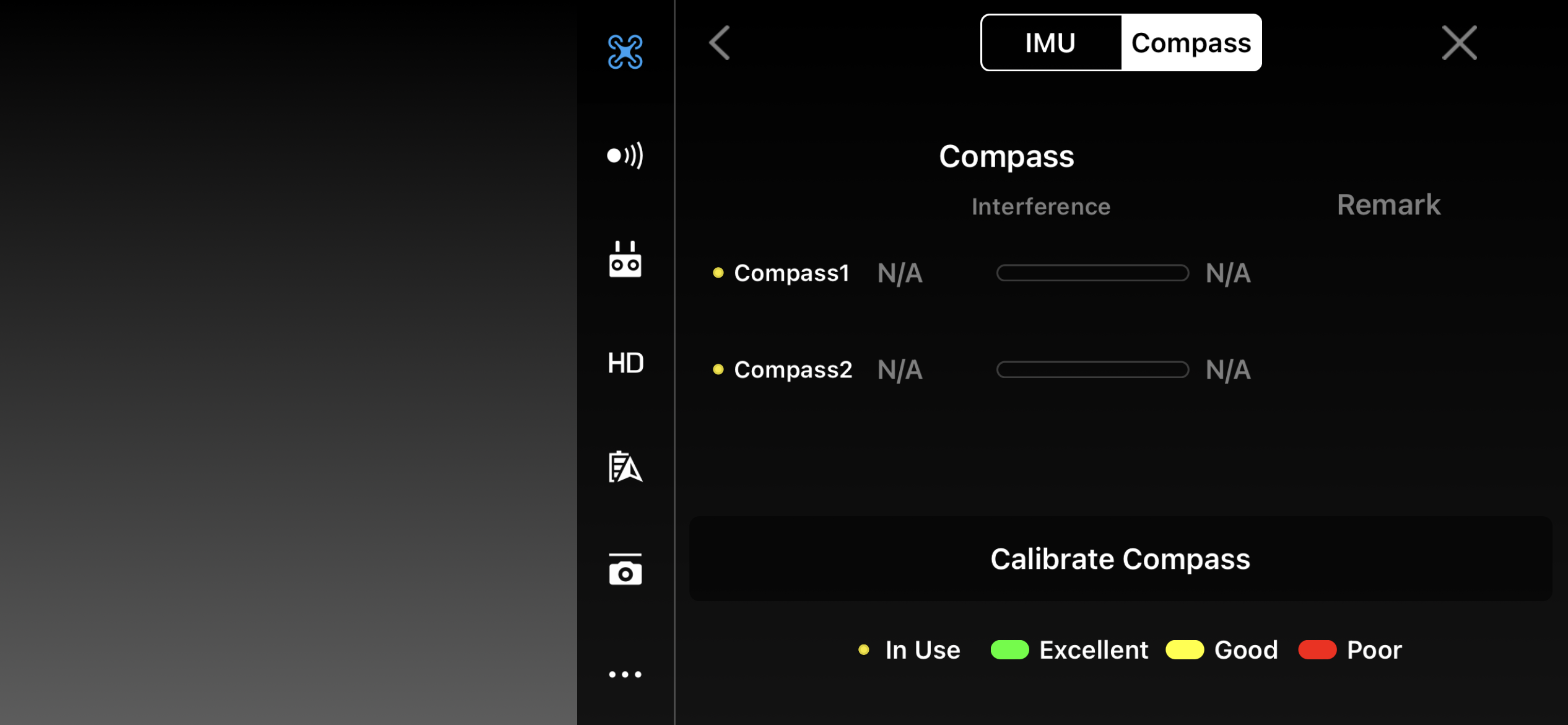
Task: Click the Compass1 interference bar
Action: (x=1092, y=273)
